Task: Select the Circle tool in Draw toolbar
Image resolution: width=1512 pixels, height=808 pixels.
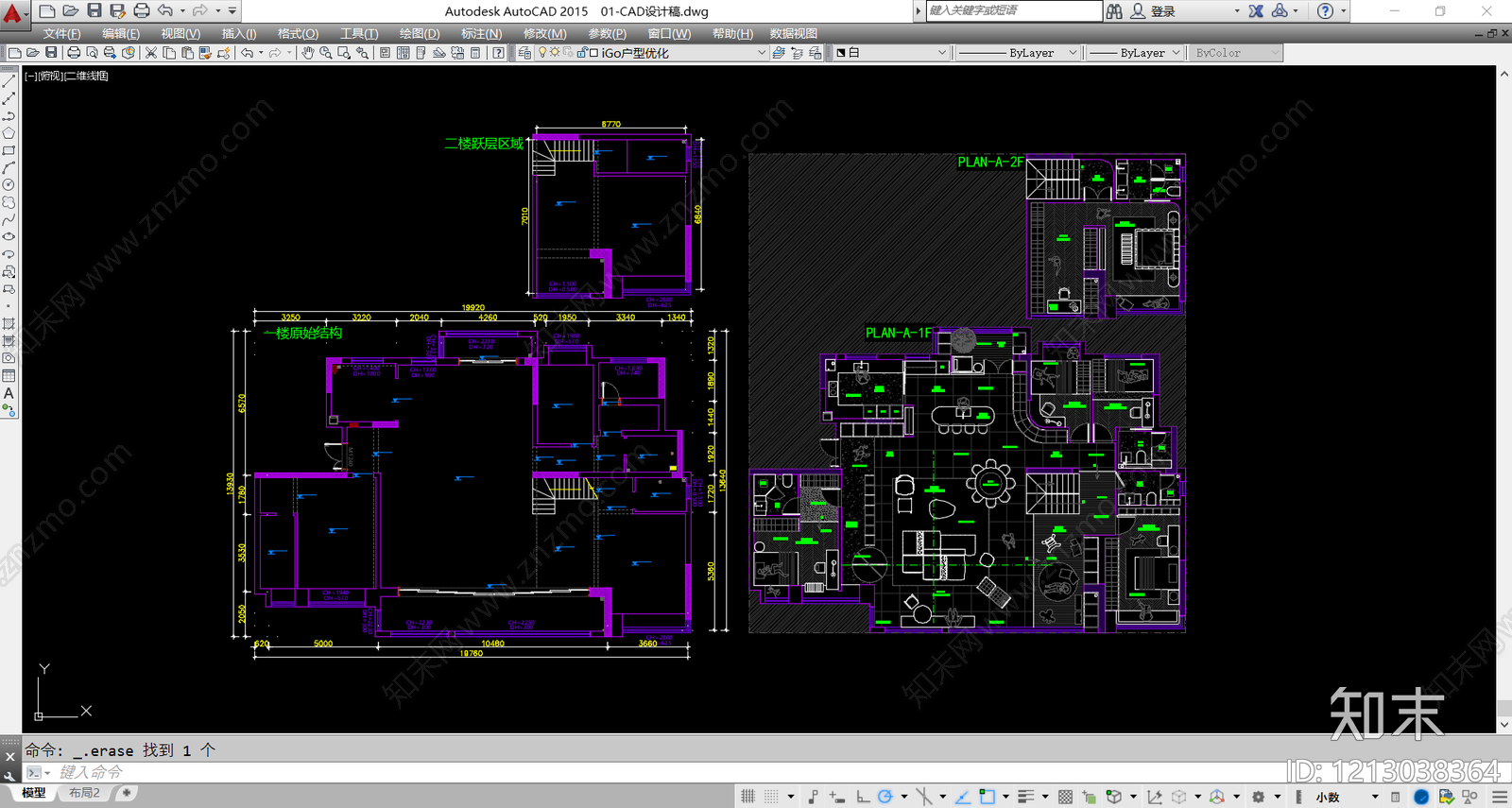Action: [x=9, y=185]
